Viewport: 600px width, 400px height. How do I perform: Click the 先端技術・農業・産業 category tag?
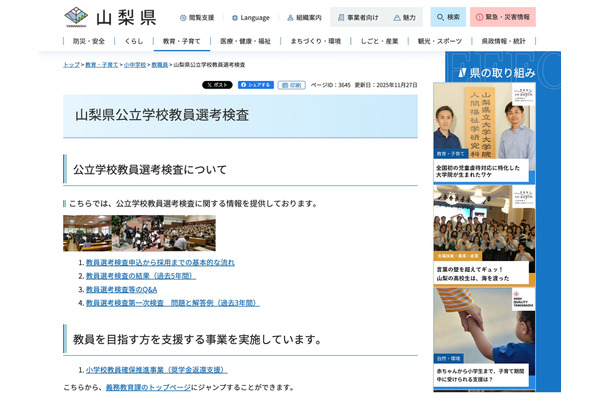tap(458, 256)
